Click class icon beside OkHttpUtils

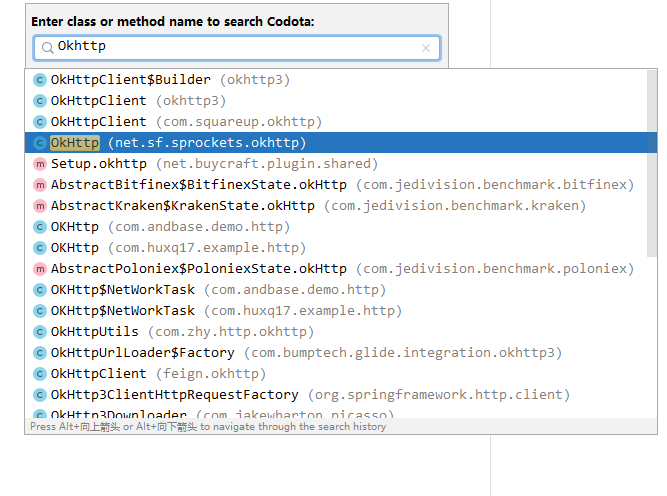pyautogui.click(x=40, y=332)
